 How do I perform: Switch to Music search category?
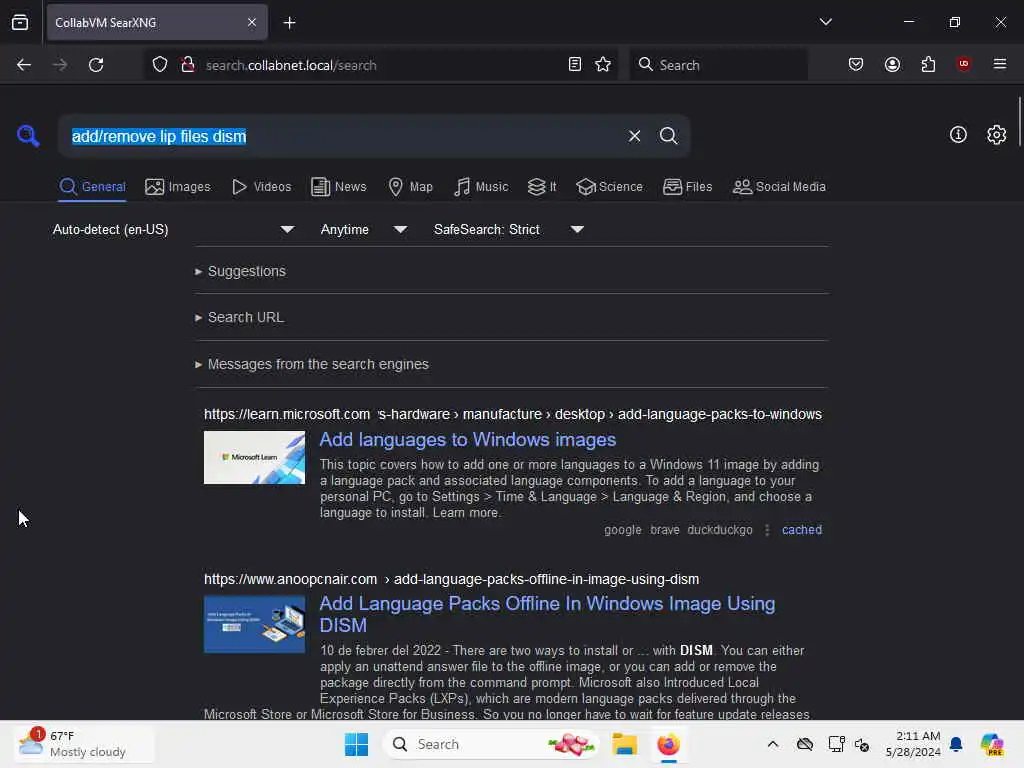tap(481, 187)
